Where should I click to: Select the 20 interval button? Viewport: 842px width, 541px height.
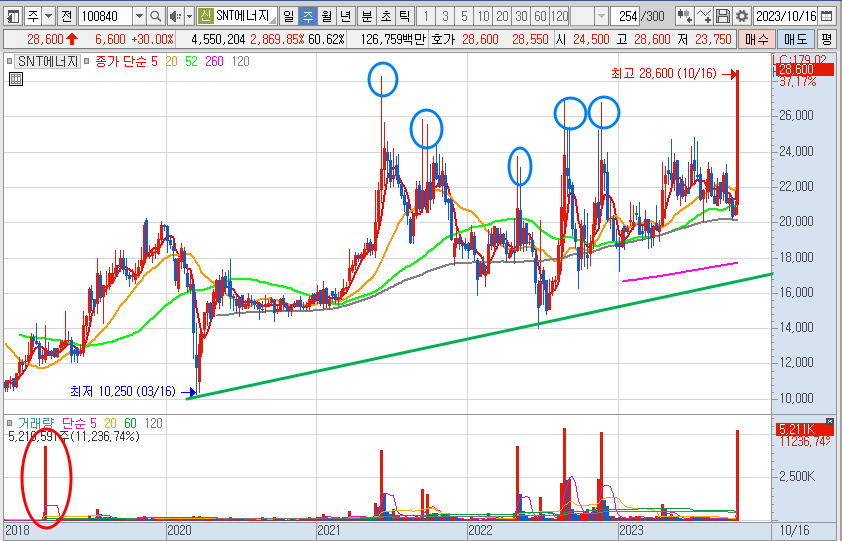pyautogui.click(x=502, y=17)
